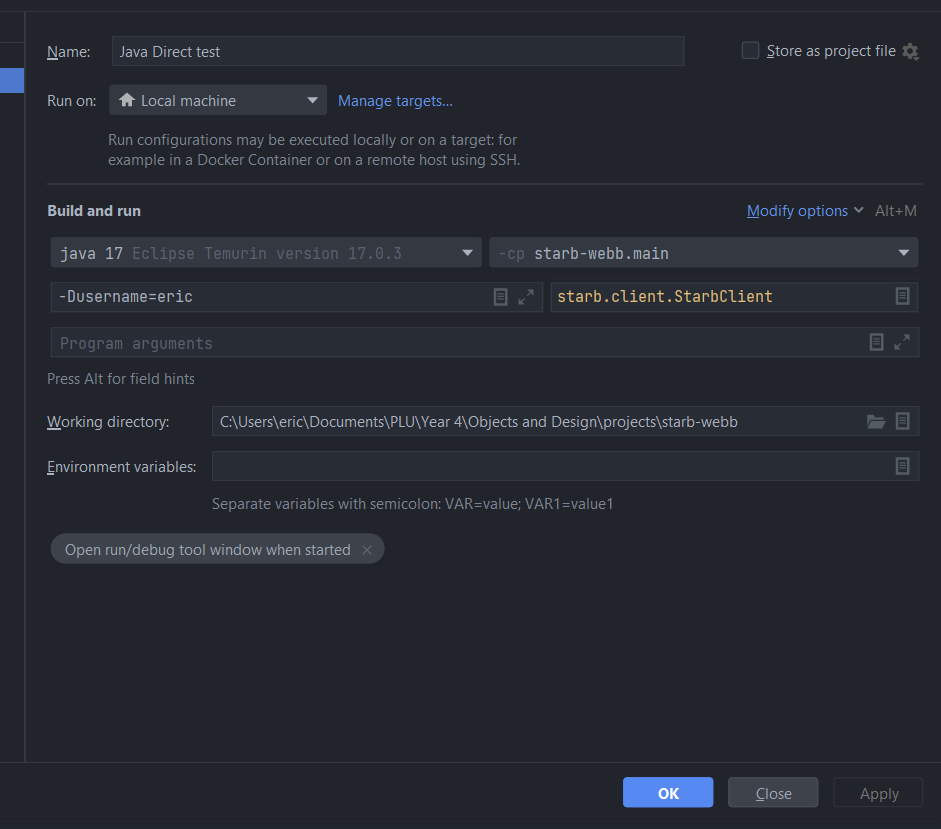Remove the Open run/debug tool window chip
This screenshot has width=941, height=829.
(367, 550)
